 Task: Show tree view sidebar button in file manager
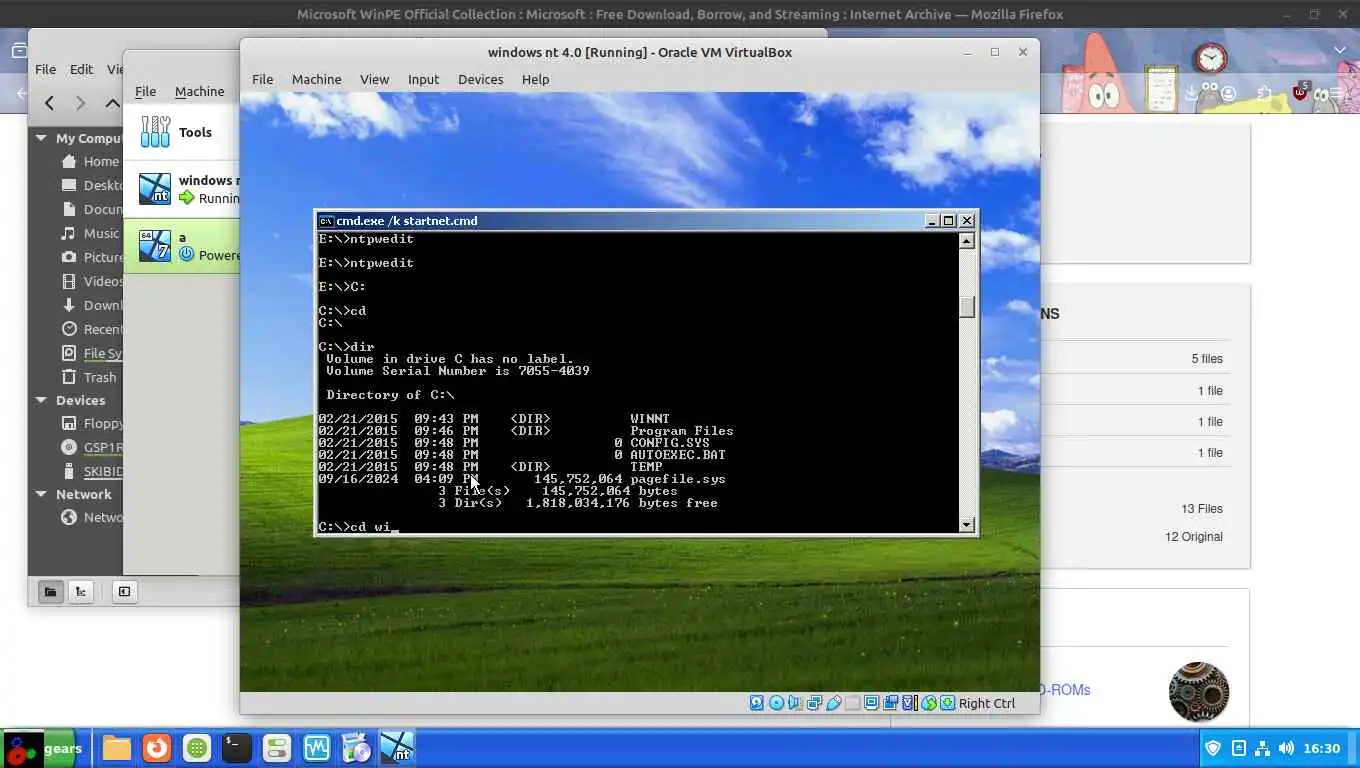[x=81, y=591]
